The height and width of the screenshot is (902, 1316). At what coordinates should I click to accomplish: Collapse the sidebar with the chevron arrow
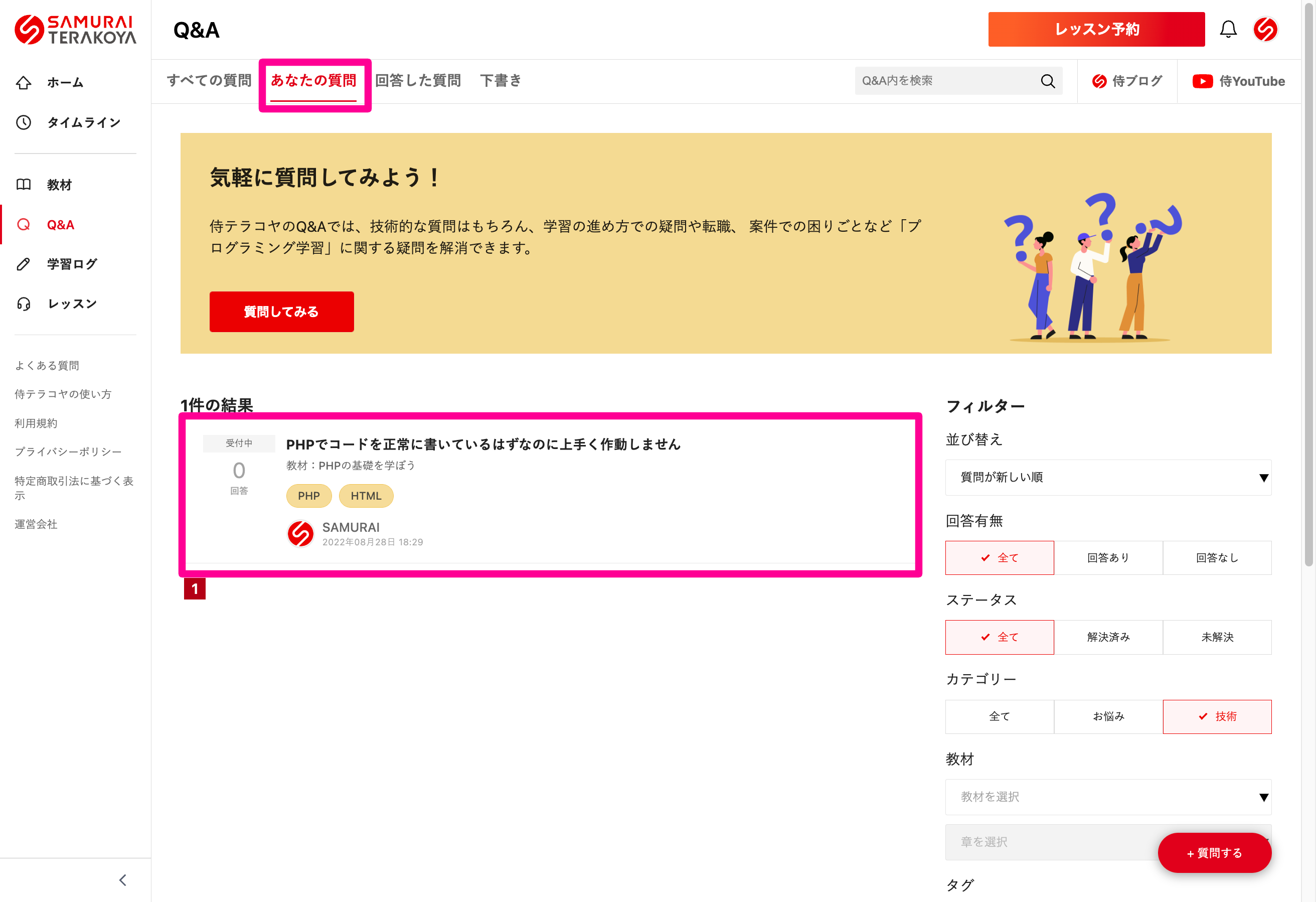123,880
